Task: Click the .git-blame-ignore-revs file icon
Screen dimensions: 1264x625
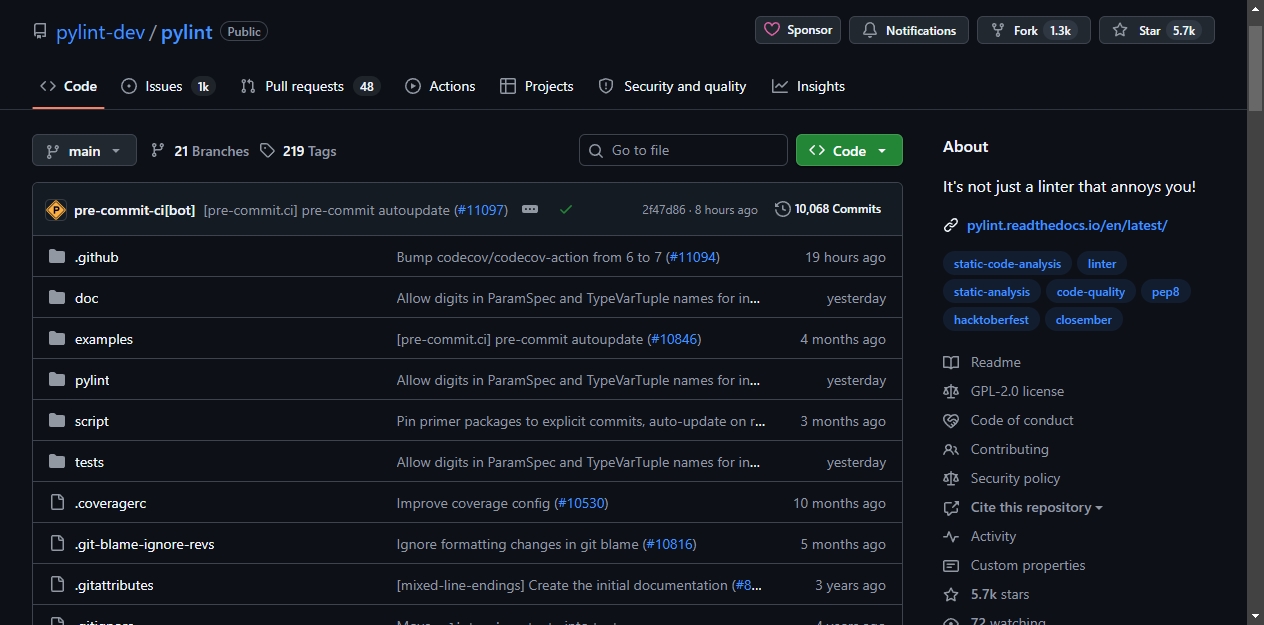Action: (57, 544)
